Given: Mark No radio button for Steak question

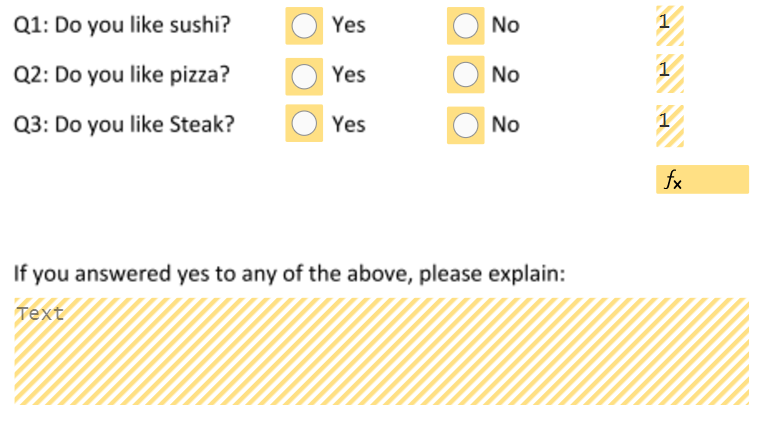Looking at the screenshot, I should (x=465, y=125).
